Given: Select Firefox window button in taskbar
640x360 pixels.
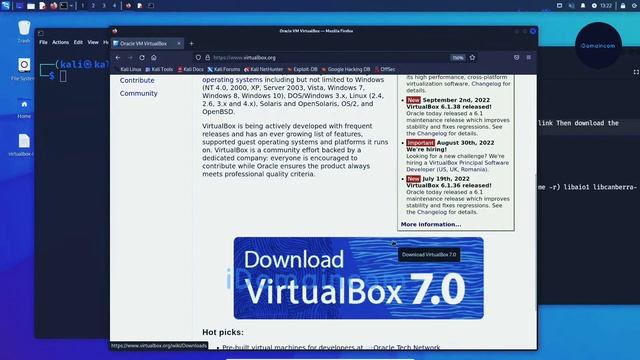Looking at the screenshot, I should (129, 6).
